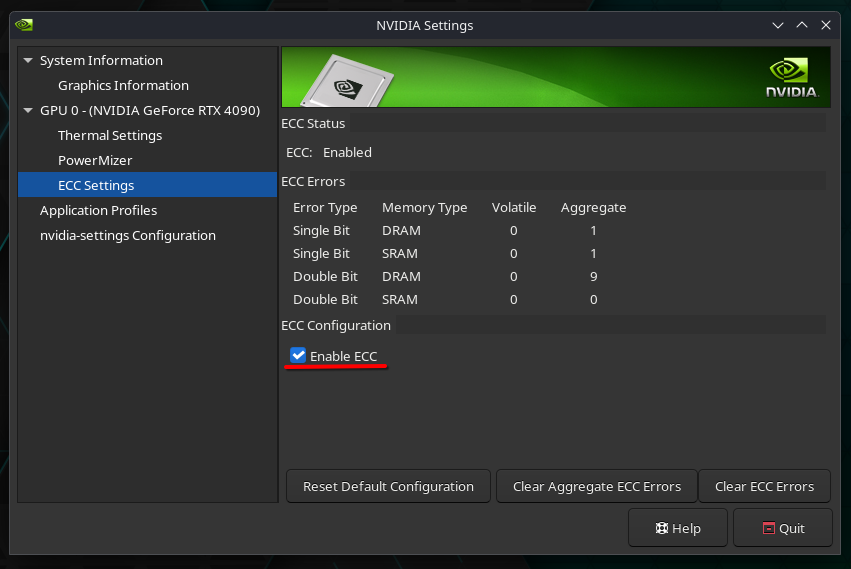851x569 pixels.
Task: Open the PowerMizer page
Action: tap(95, 160)
